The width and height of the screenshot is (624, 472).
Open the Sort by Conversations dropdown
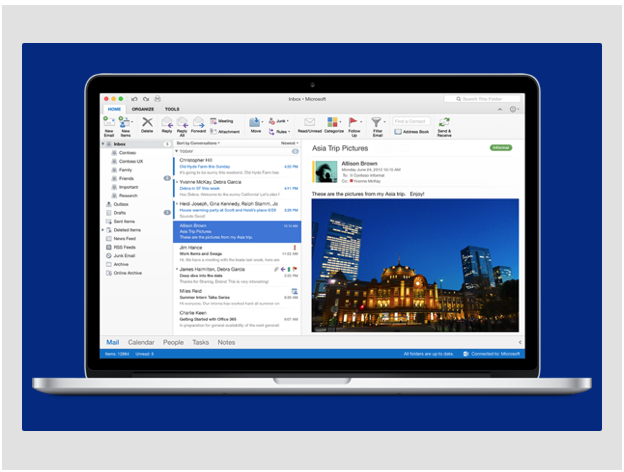coord(198,143)
